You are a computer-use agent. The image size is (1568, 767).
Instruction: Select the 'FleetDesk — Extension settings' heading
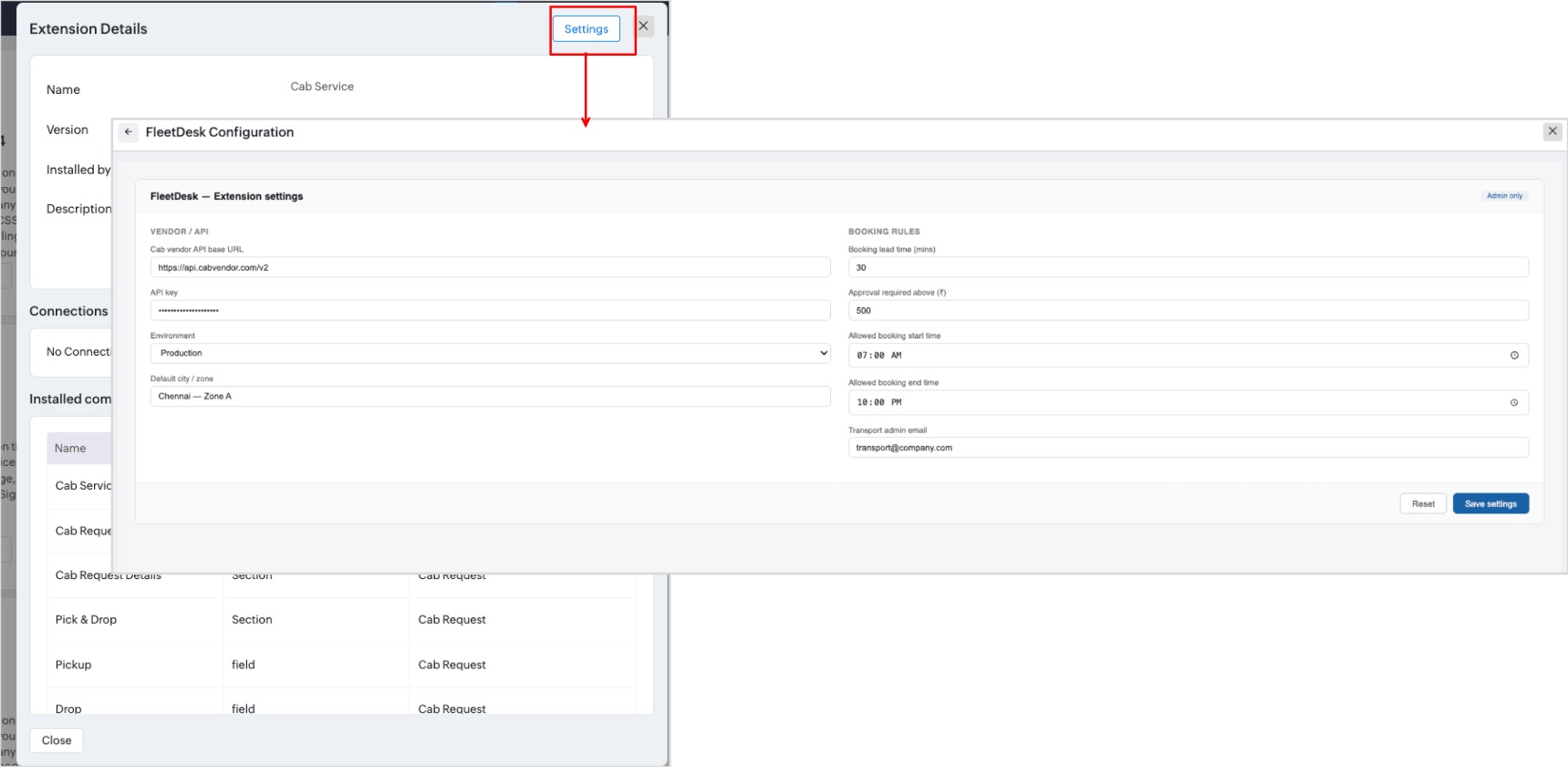226,196
